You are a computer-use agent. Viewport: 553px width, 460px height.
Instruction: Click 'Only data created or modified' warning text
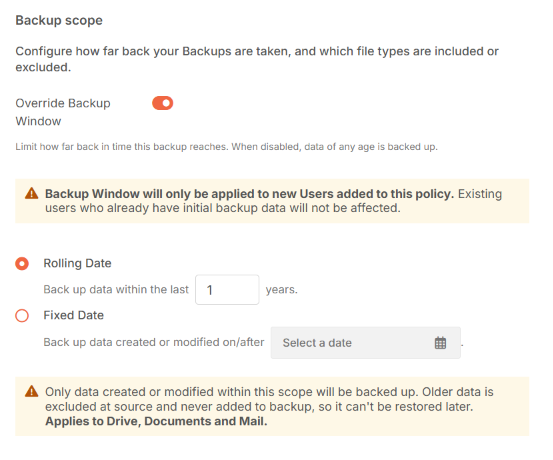(x=269, y=399)
